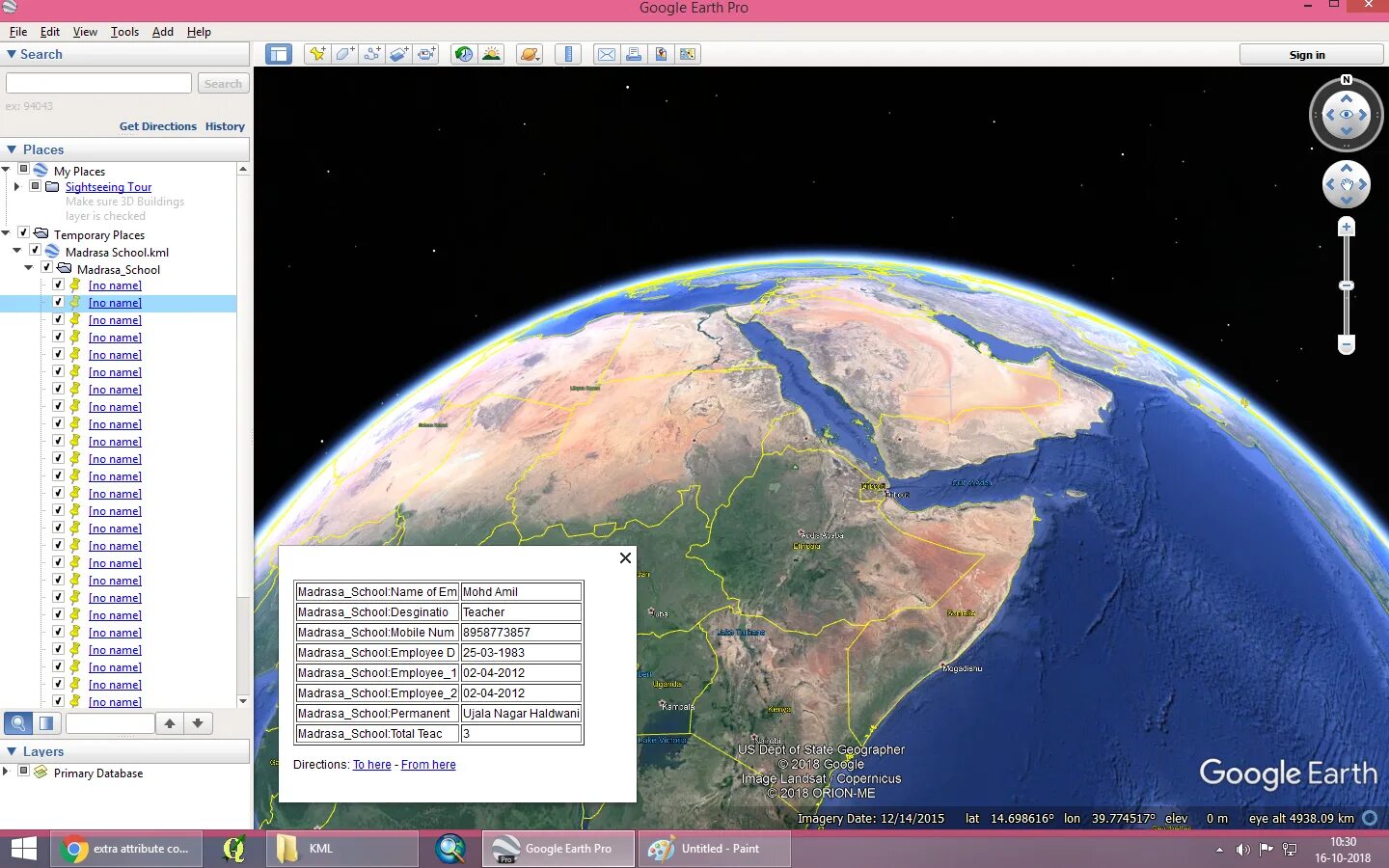Open the Edit menu
The height and width of the screenshot is (868, 1389).
(x=50, y=32)
